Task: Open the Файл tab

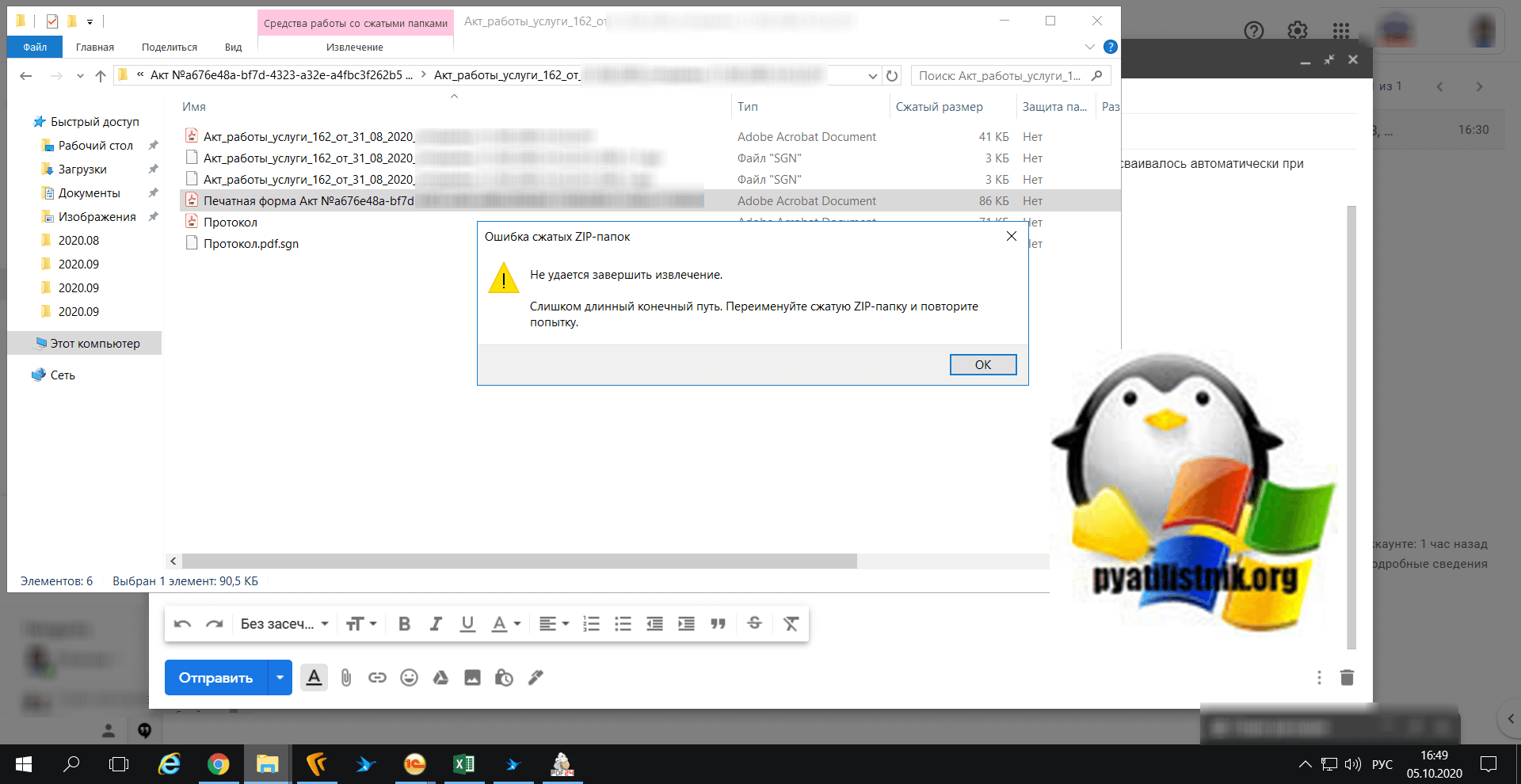Action: pos(35,48)
